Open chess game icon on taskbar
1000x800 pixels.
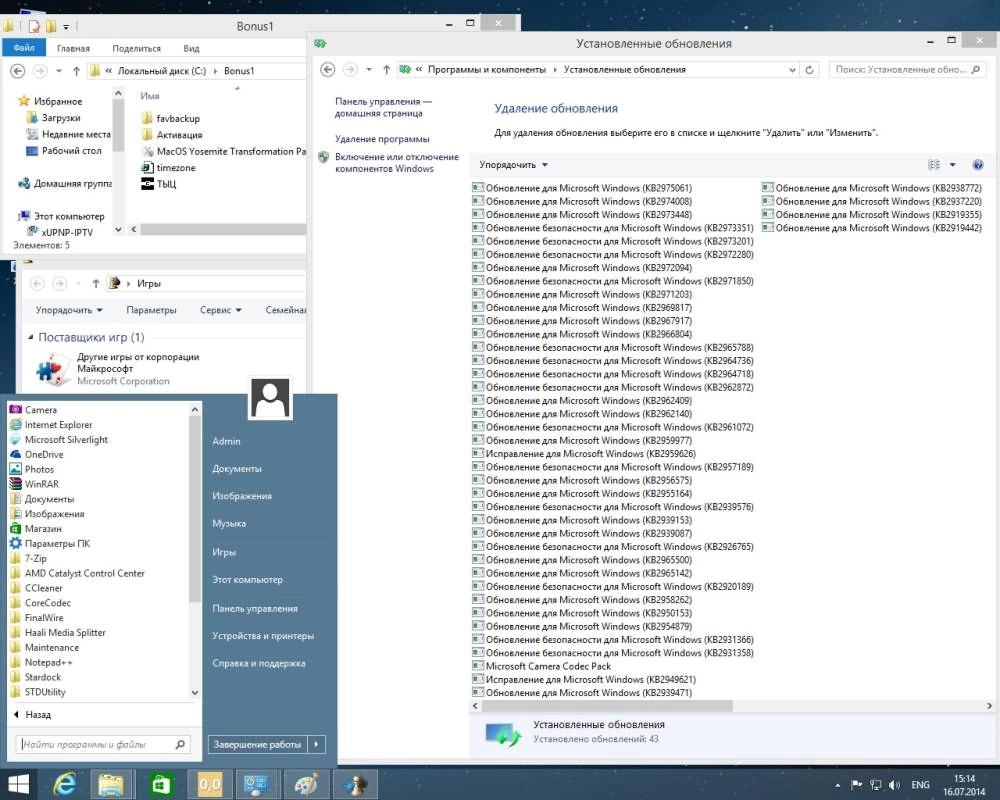pos(355,784)
